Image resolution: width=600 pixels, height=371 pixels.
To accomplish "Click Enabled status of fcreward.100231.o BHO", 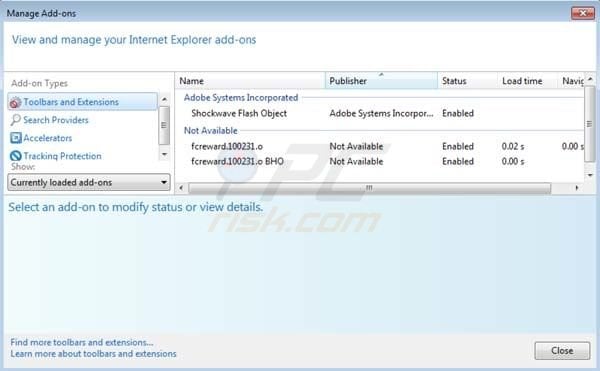I will (x=458, y=161).
